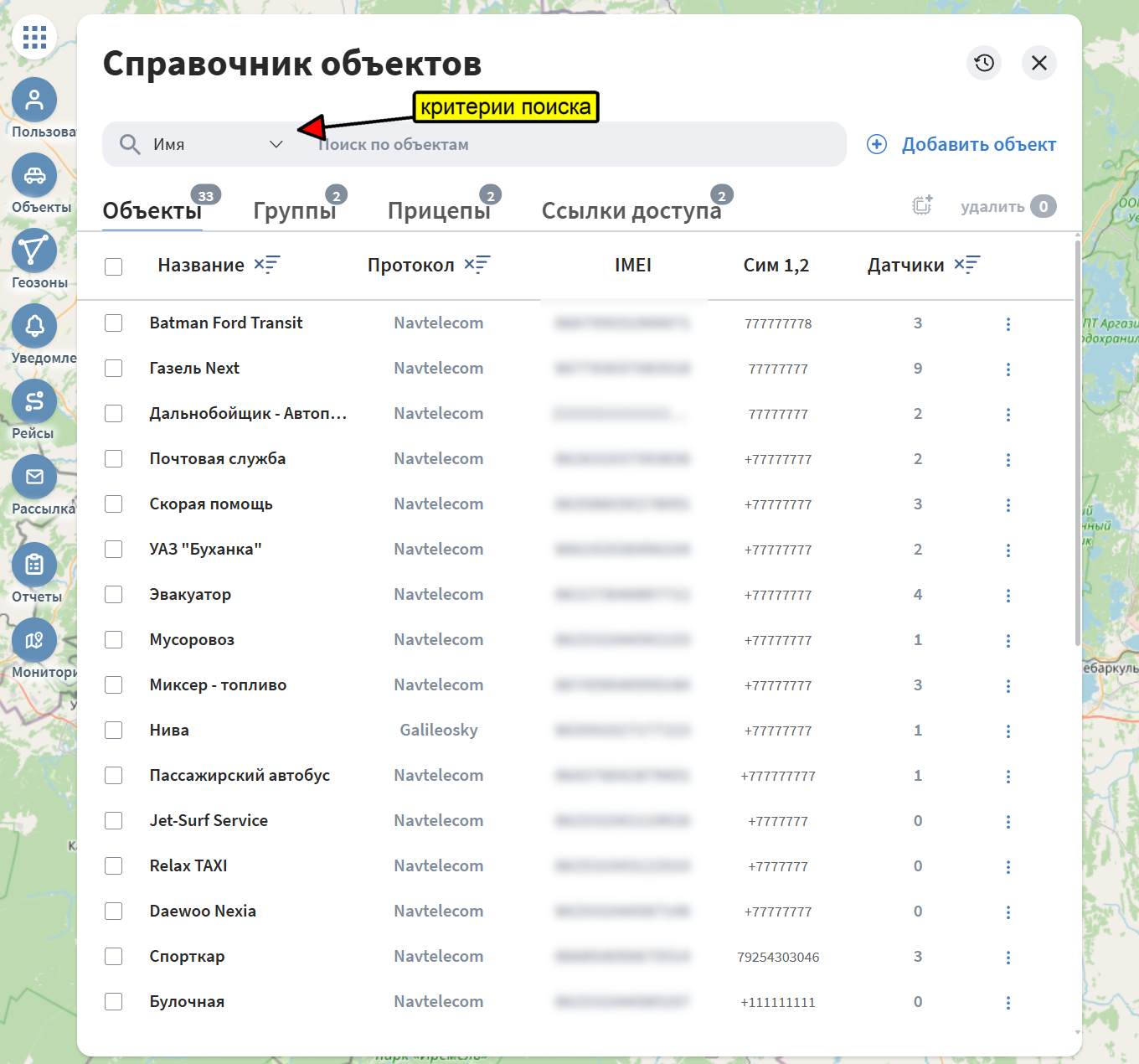Viewport: 1139px width, 1064px height.
Task: Tick the checkbox for Газель Next
Action: [x=114, y=369]
